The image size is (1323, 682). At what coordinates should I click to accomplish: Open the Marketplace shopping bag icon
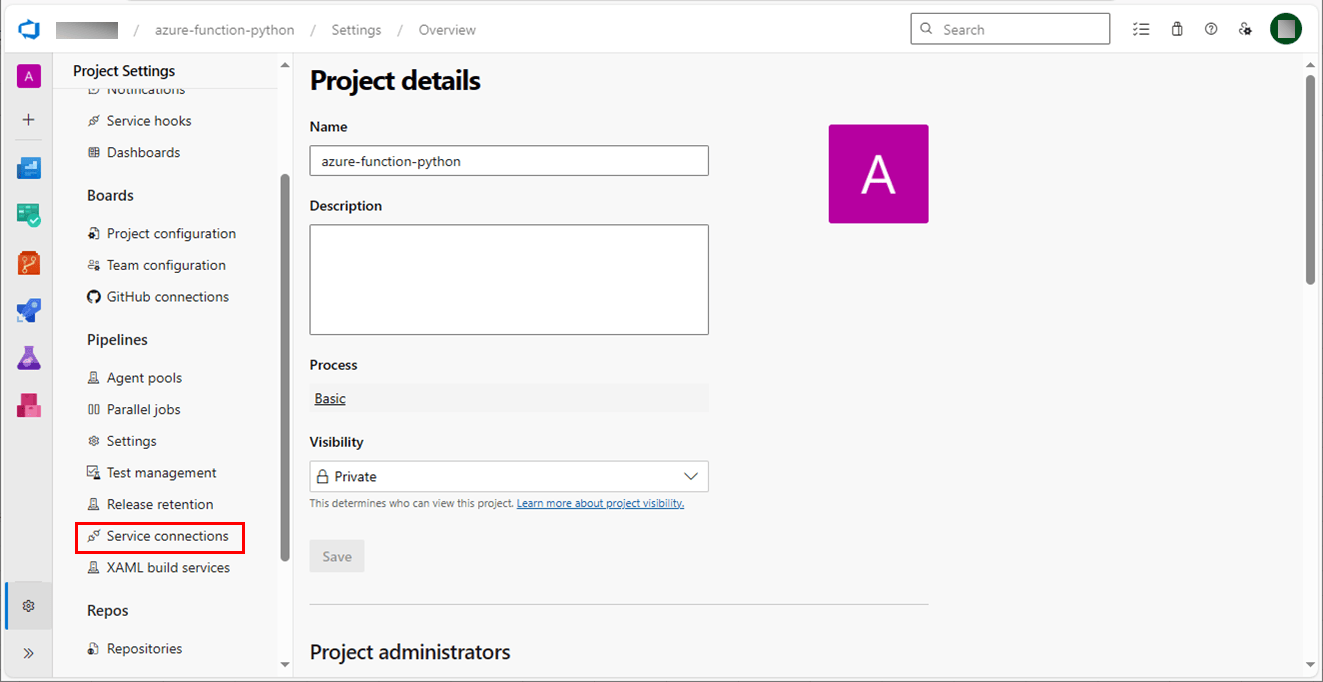[1177, 29]
